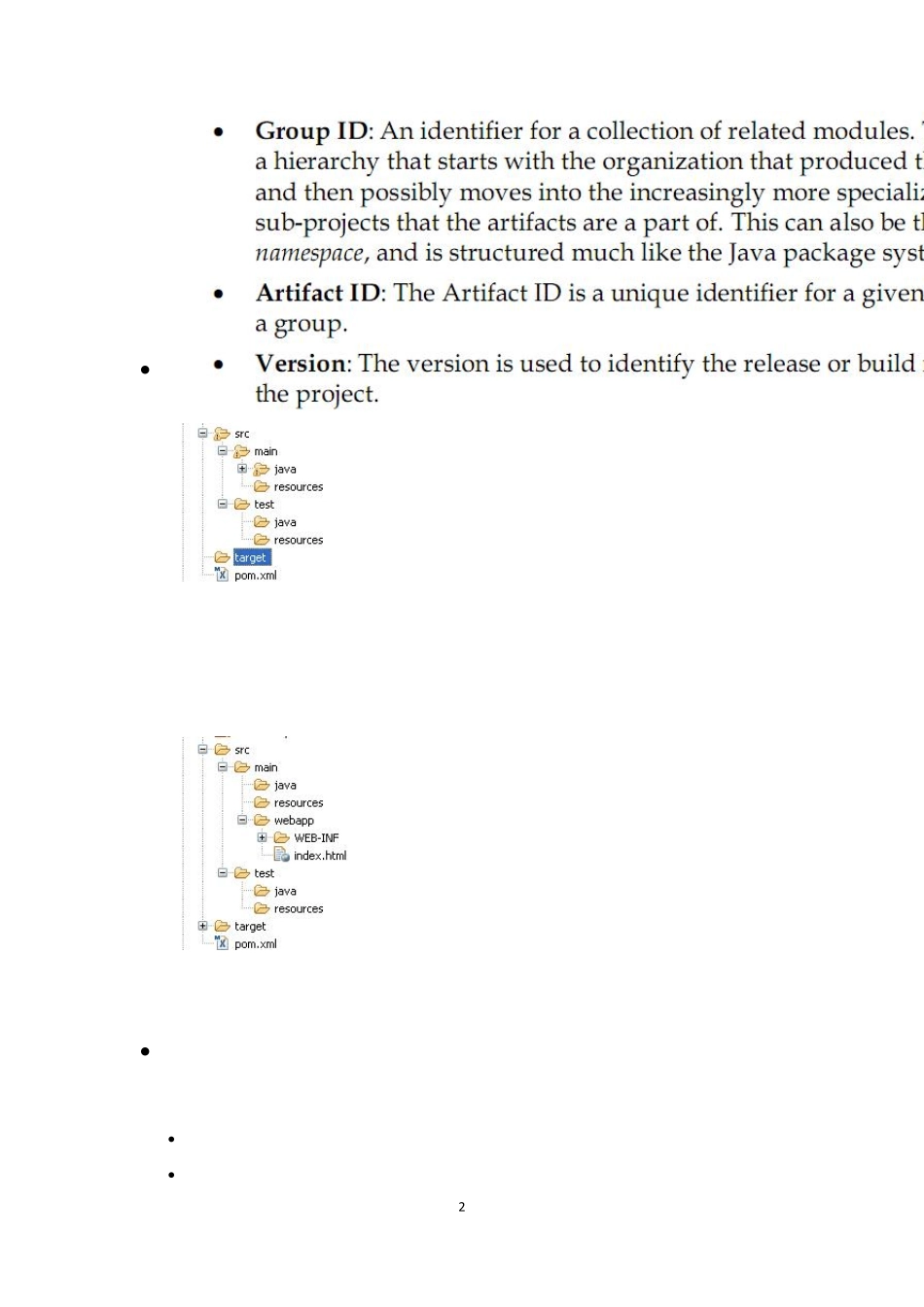Click the bold "Version" term
The height and width of the screenshot is (1307, 924).
click(x=301, y=364)
